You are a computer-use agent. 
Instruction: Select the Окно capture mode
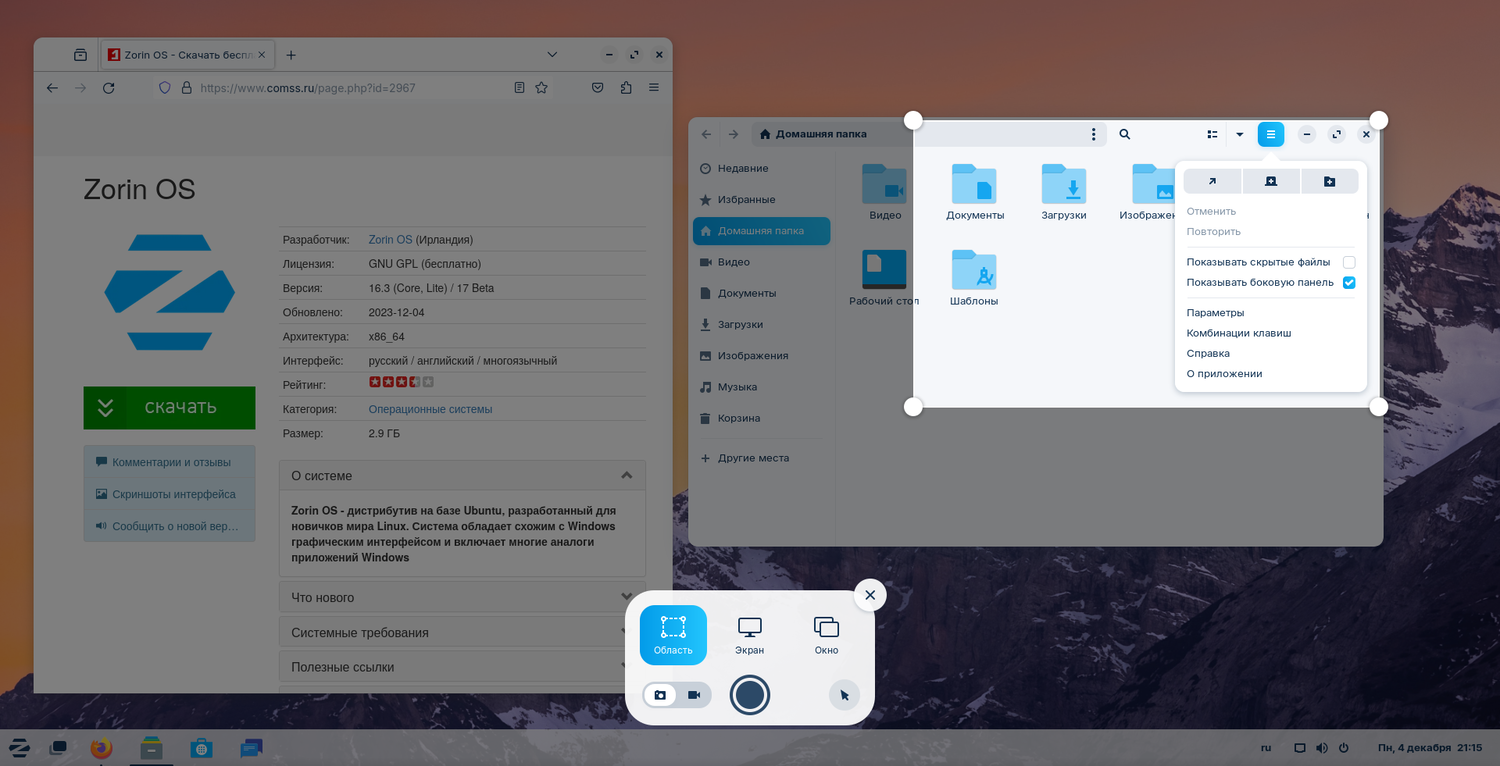click(x=826, y=635)
